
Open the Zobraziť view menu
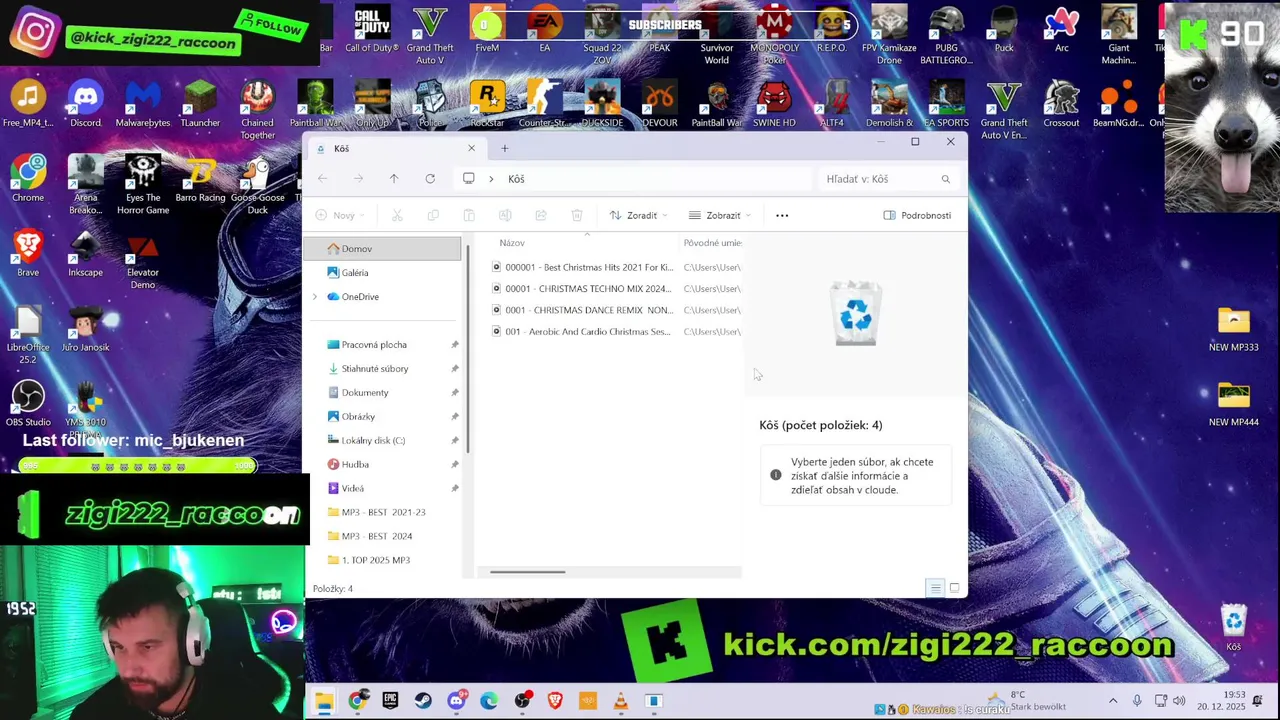pyautogui.click(x=720, y=215)
